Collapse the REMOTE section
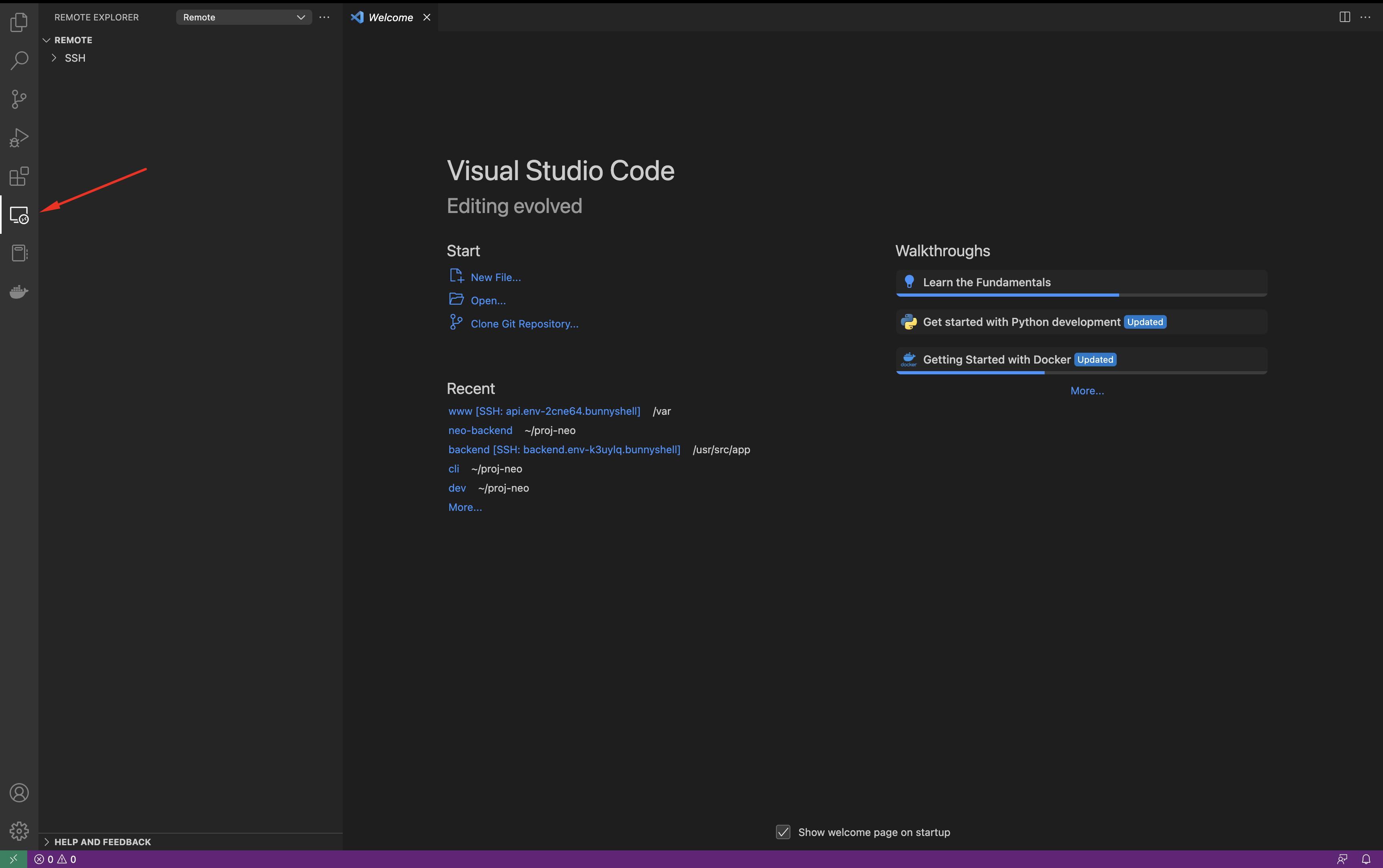The image size is (1383, 868). point(46,40)
